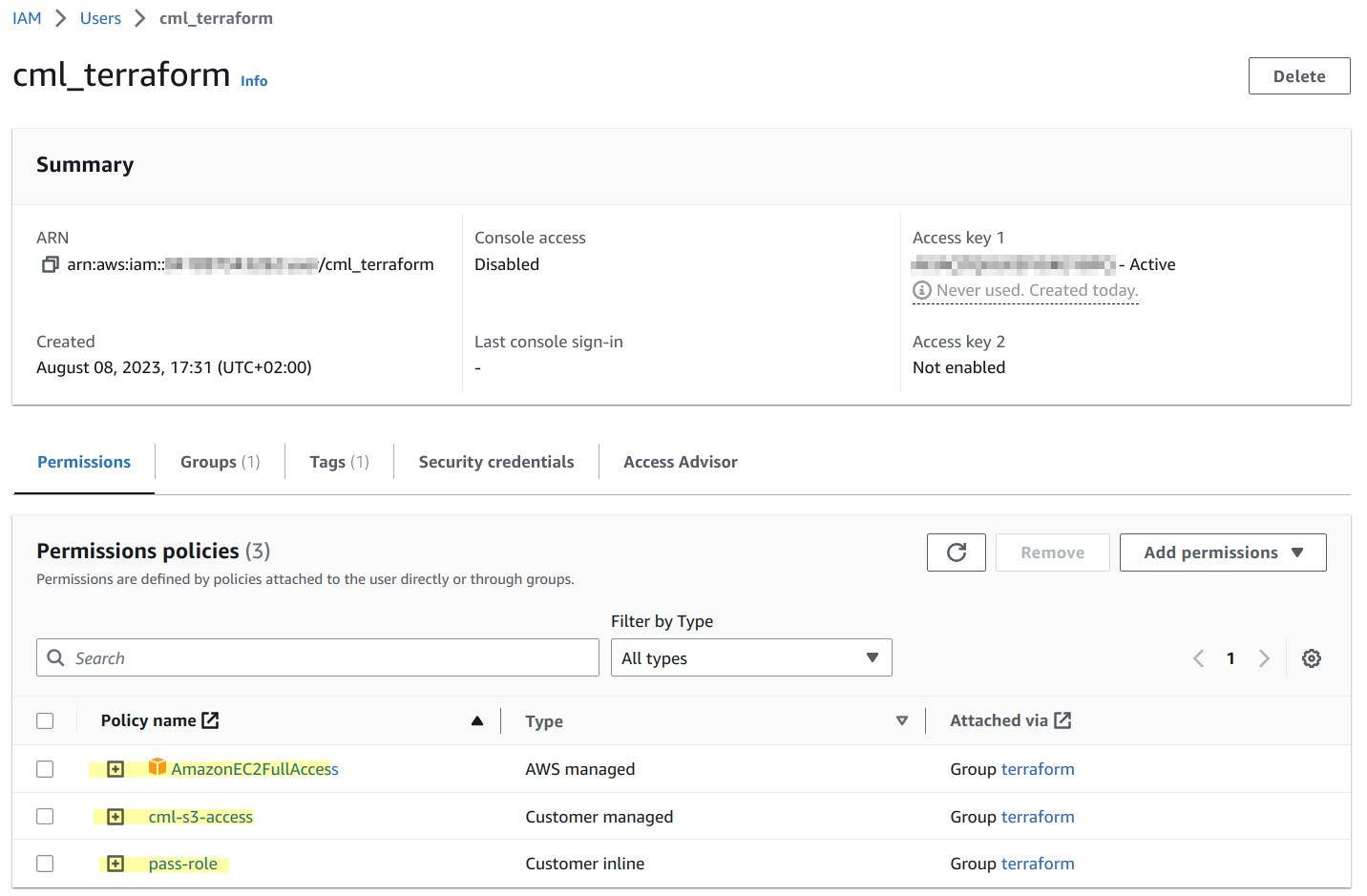The width and height of the screenshot is (1367, 896).
Task: Go to next page of policies
Action: click(x=1264, y=658)
